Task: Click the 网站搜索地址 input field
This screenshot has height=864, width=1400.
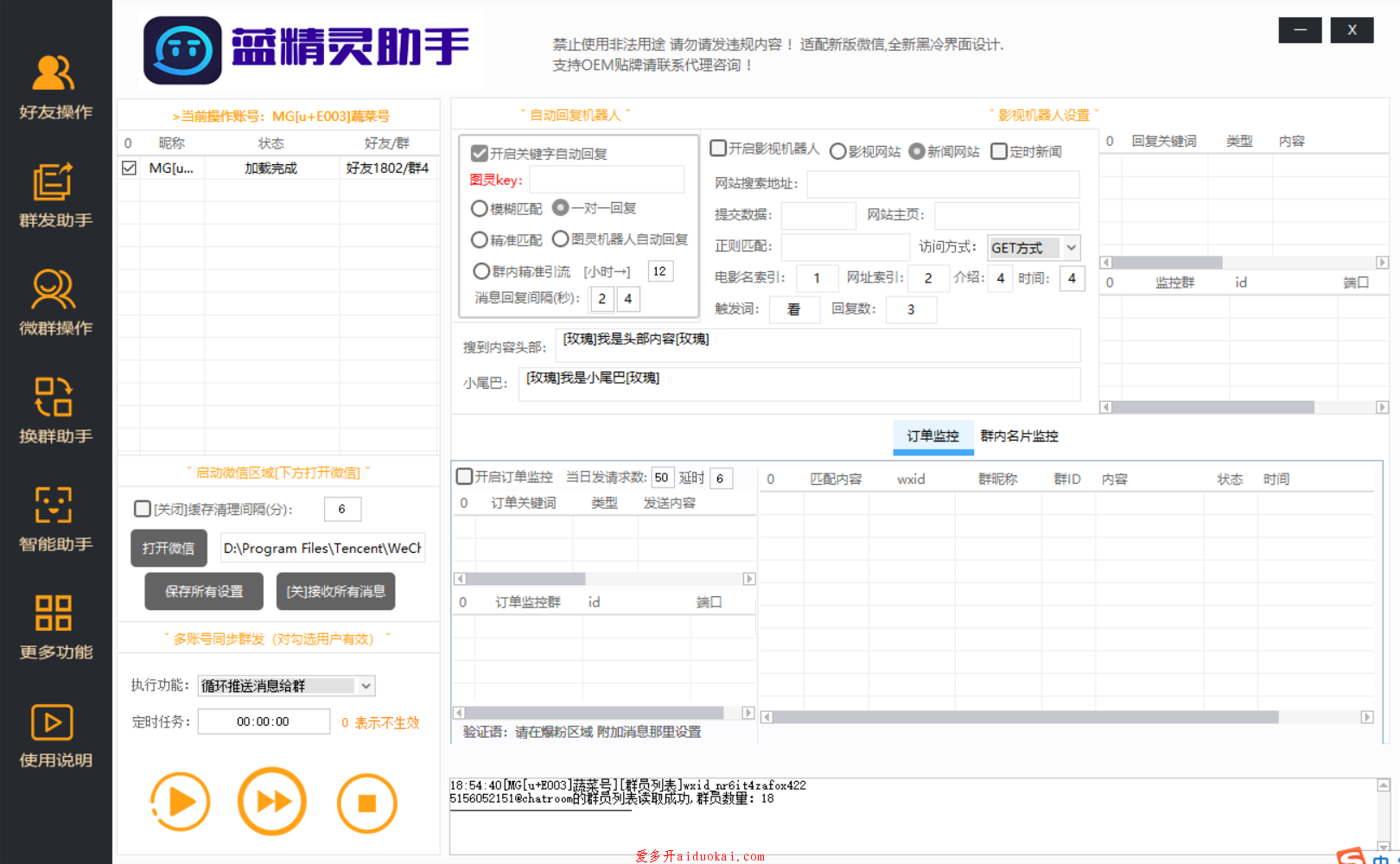Action: (x=942, y=184)
